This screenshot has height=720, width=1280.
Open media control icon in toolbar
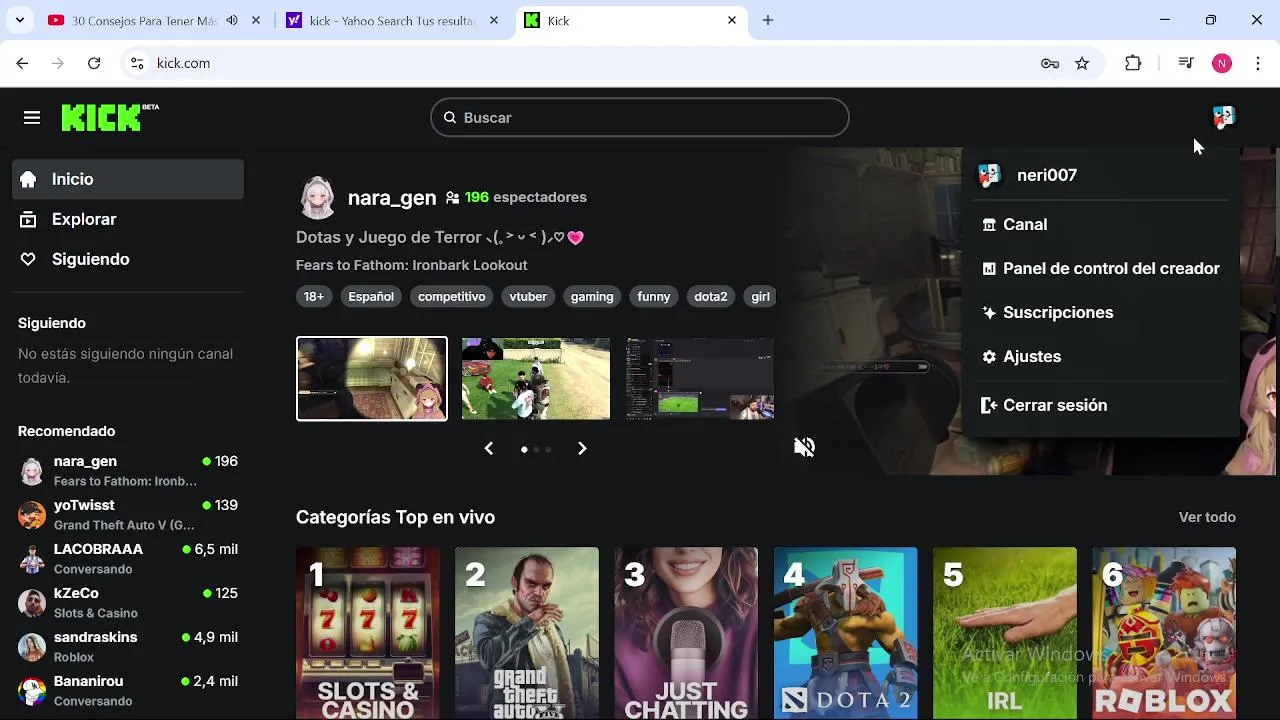1186,63
